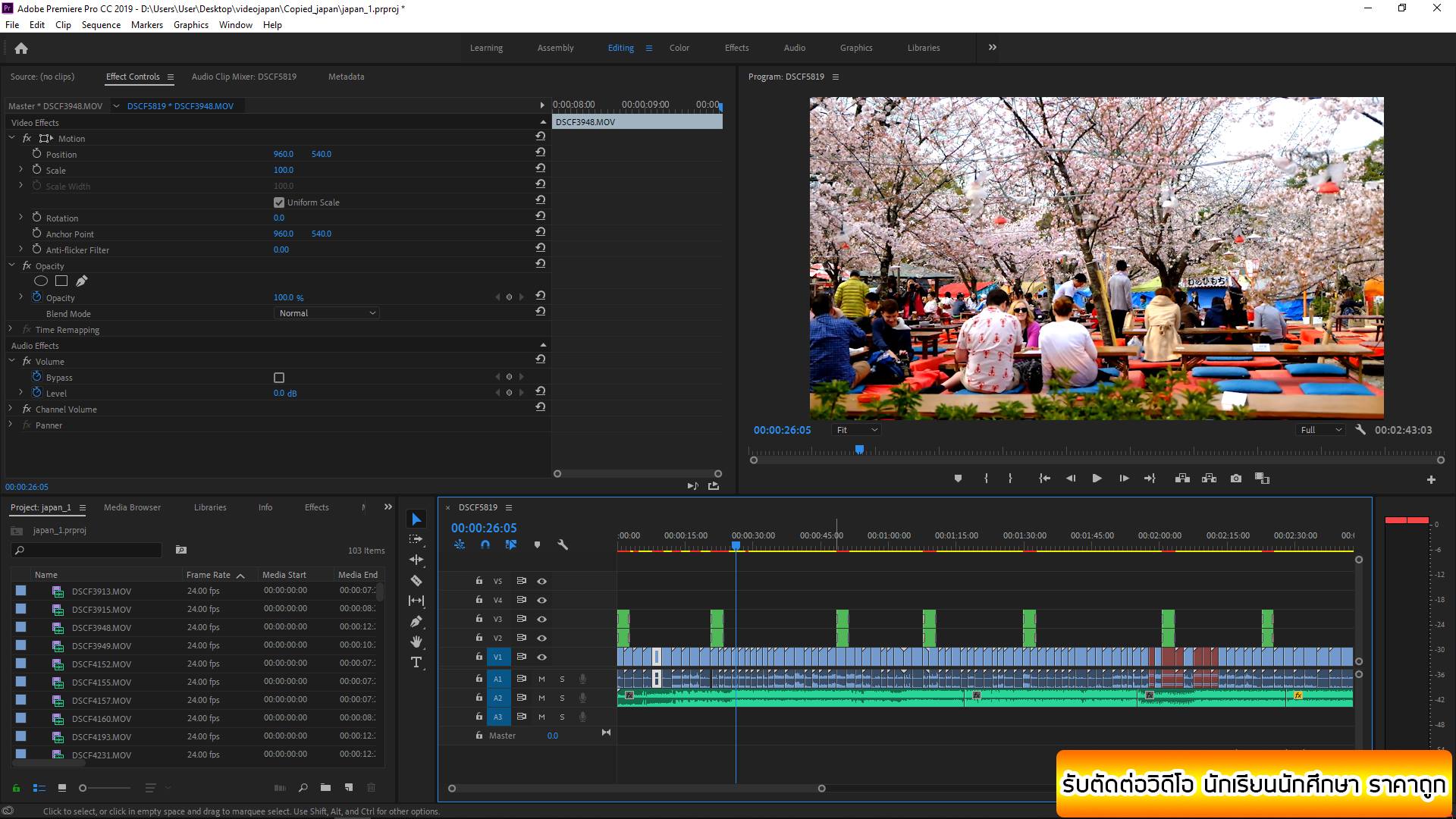Expand the Time Remapping effect

(11, 329)
